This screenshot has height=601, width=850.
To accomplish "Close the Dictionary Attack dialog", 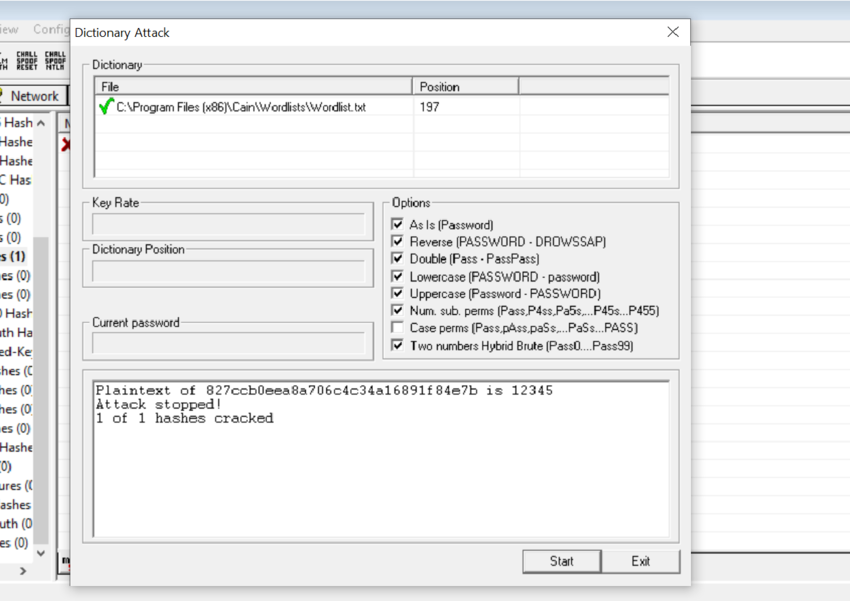I will (x=673, y=32).
